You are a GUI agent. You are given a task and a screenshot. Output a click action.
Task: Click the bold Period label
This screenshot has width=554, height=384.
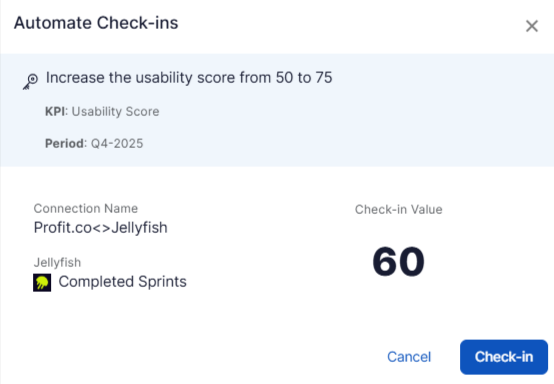(x=65, y=143)
